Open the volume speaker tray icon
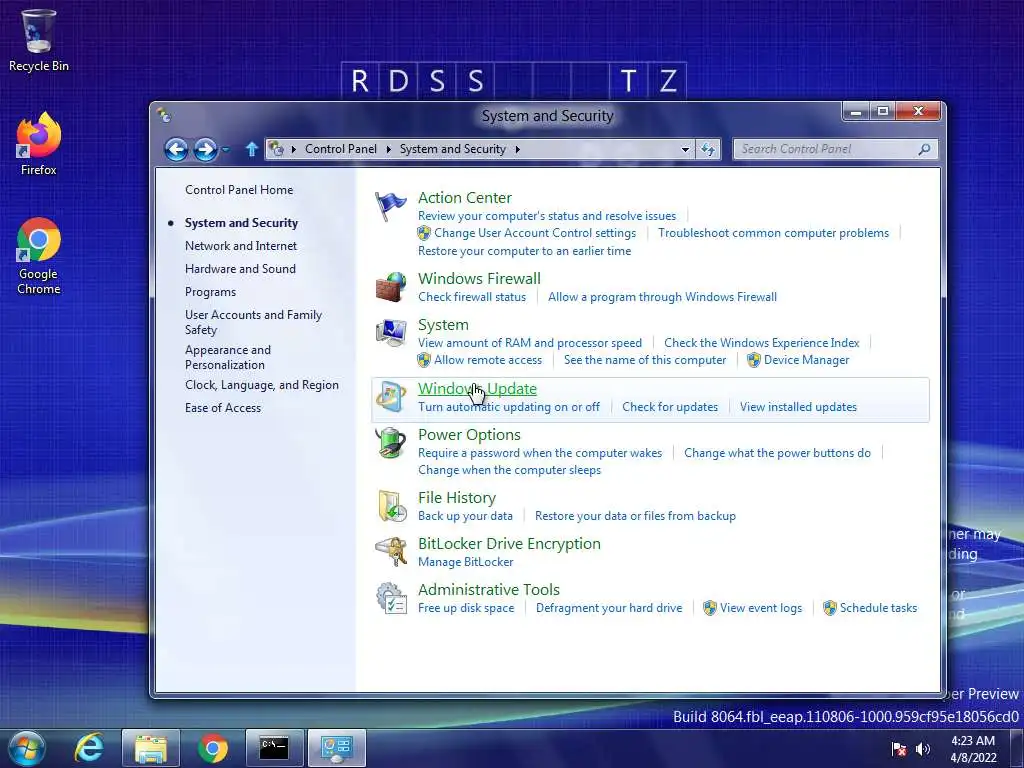The image size is (1024, 768). (x=923, y=749)
